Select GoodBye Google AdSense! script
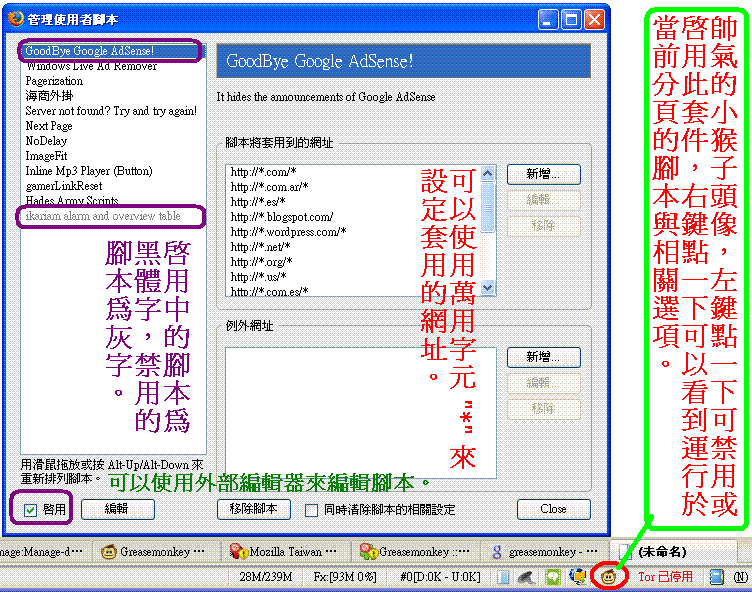 [x=113, y=51]
